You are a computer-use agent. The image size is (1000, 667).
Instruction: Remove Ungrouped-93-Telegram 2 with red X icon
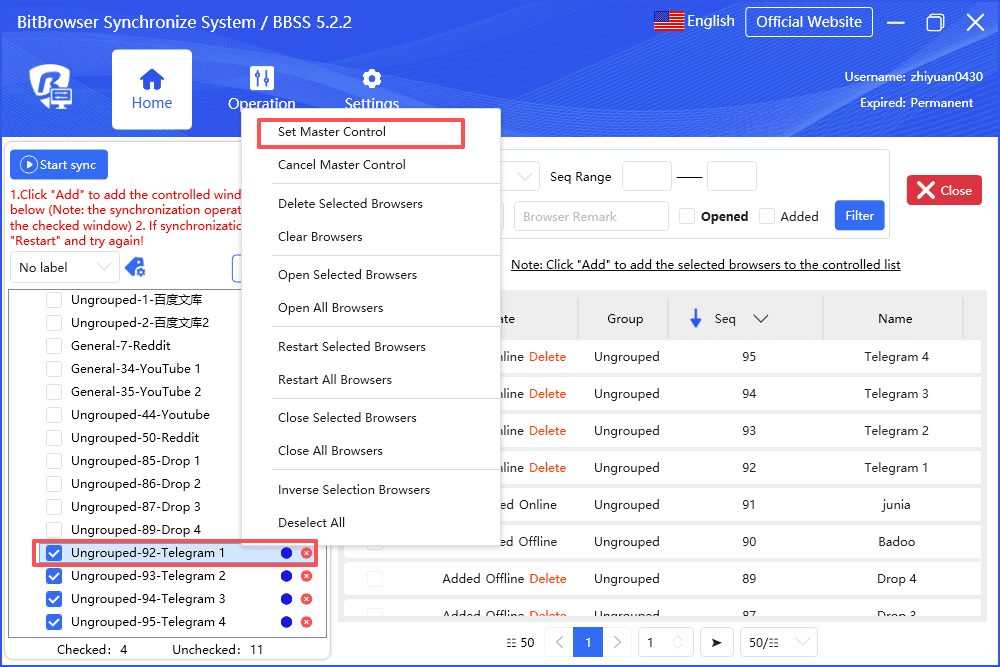306,576
